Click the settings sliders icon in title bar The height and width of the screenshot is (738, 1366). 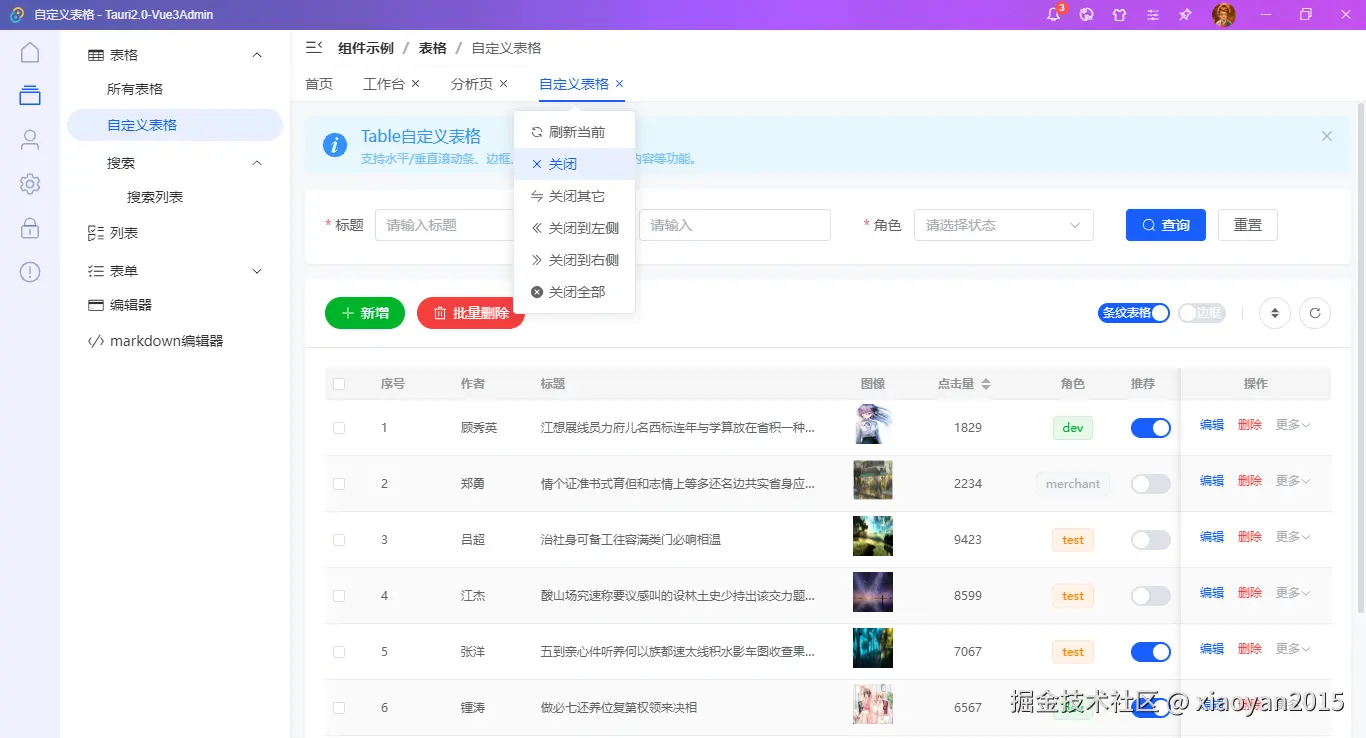click(x=1152, y=14)
